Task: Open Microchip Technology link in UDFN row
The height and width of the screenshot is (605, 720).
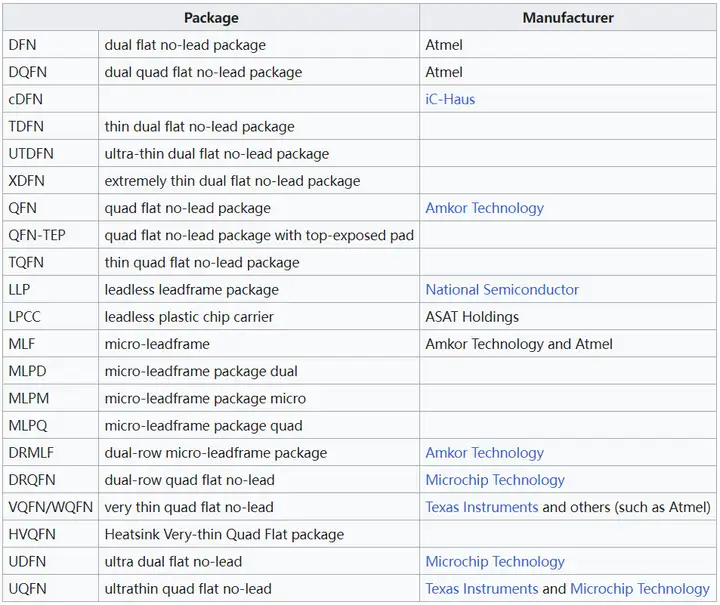Action: point(495,561)
